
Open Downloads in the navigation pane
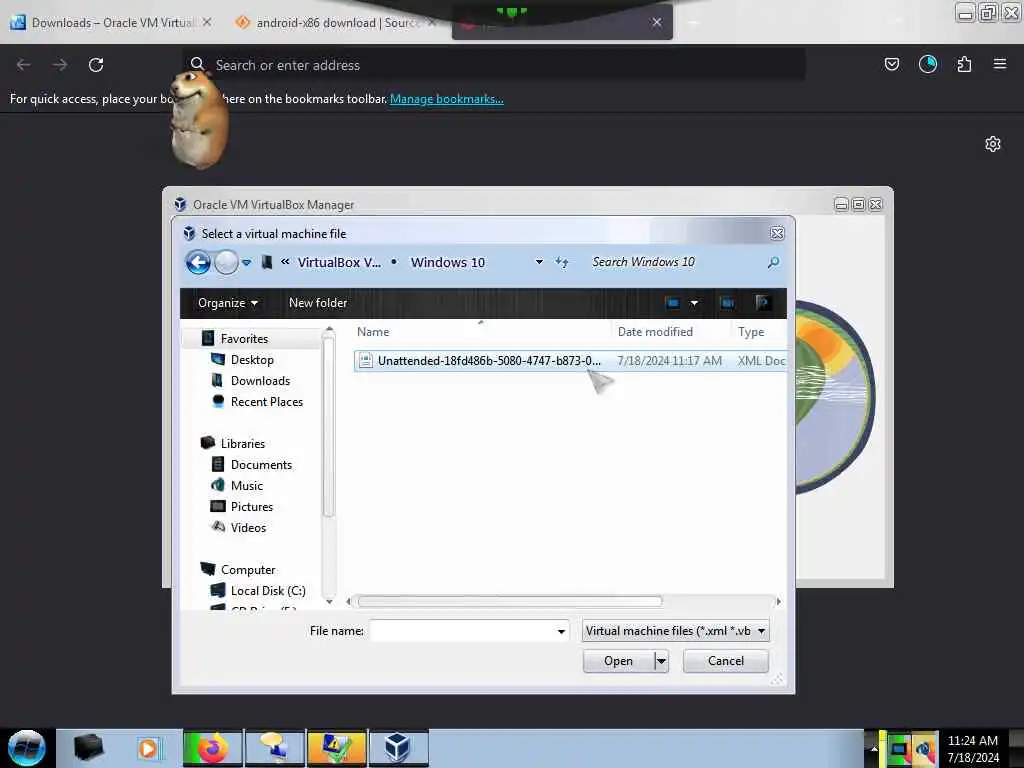tap(260, 381)
